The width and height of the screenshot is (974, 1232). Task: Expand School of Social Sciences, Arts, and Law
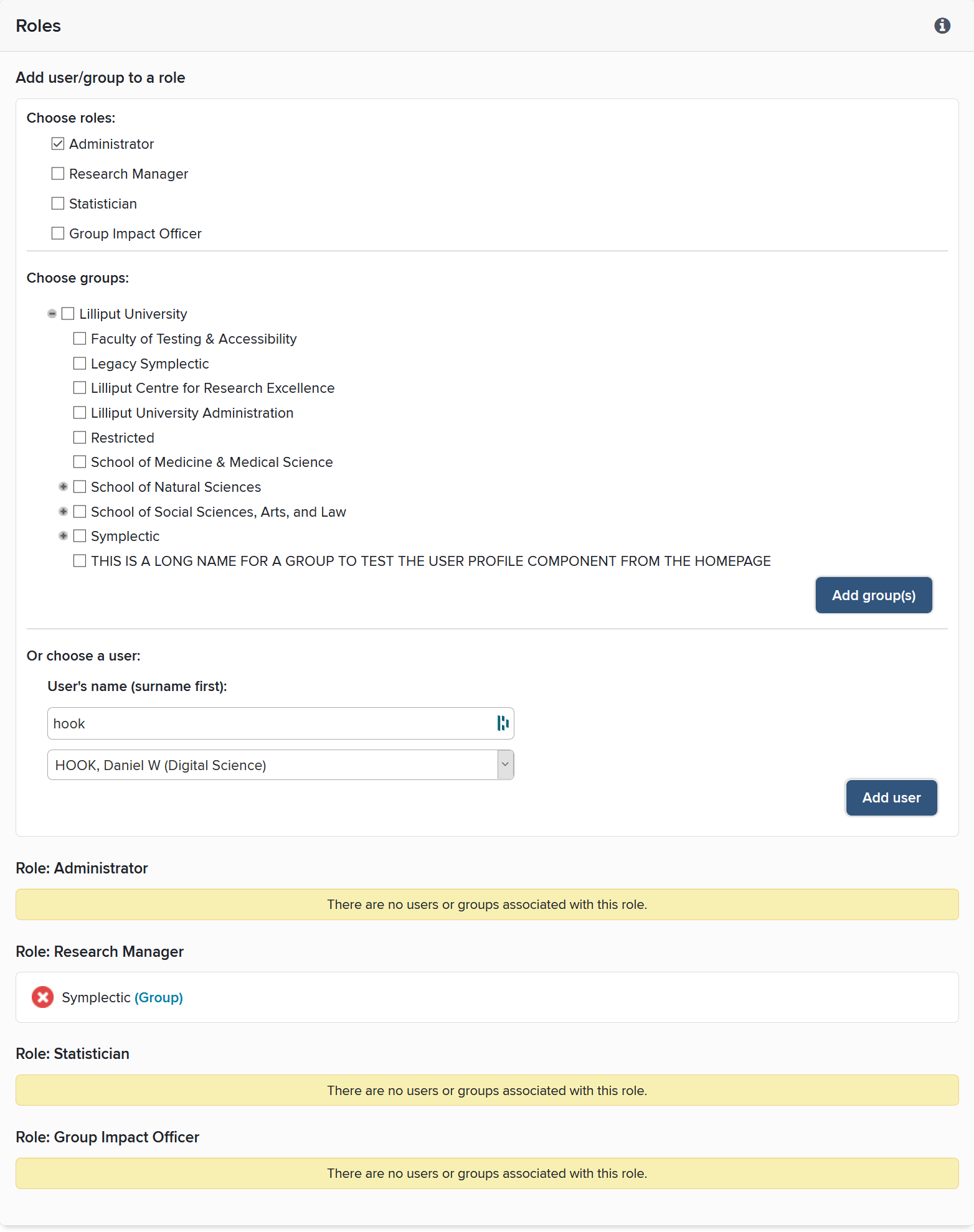[63, 512]
